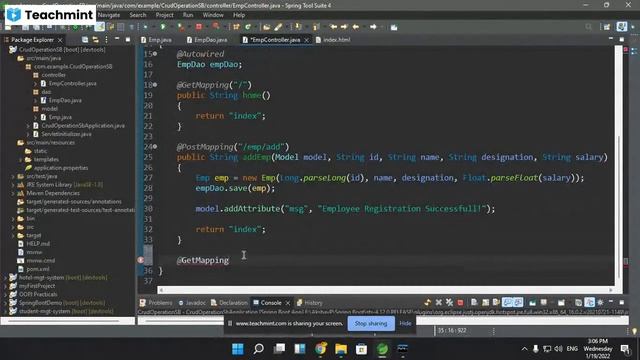Viewport: 640px width, 360px height.
Task: Open the Navigate menu
Action: point(109,15)
